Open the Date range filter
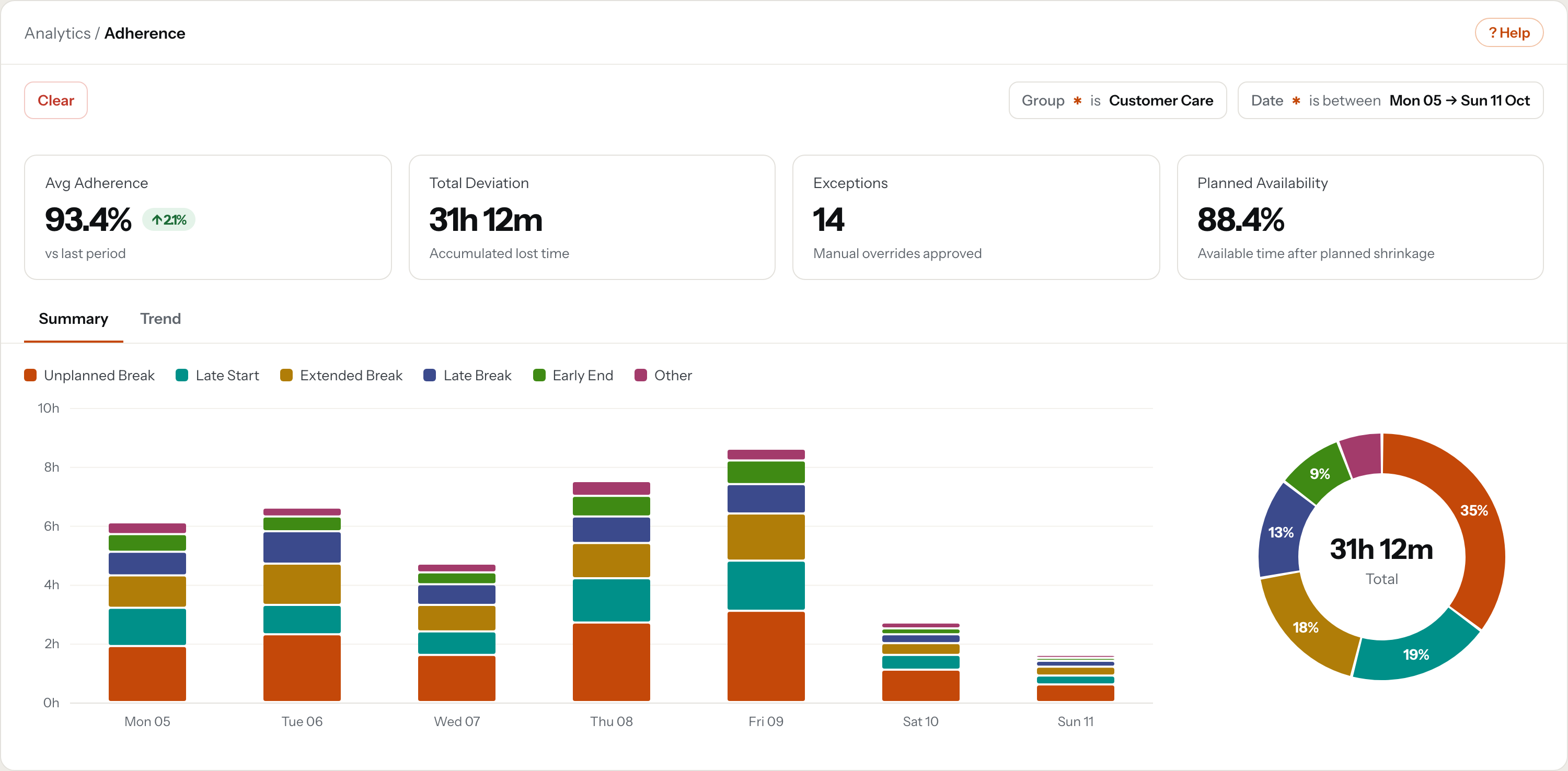Screen dimensions: 1568x771 tap(1390, 100)
